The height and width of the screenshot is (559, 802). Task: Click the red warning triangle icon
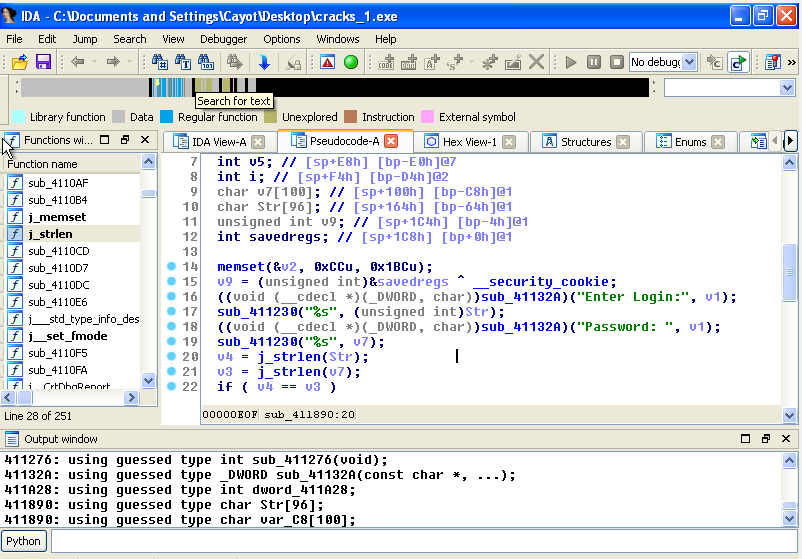(327, 62)
